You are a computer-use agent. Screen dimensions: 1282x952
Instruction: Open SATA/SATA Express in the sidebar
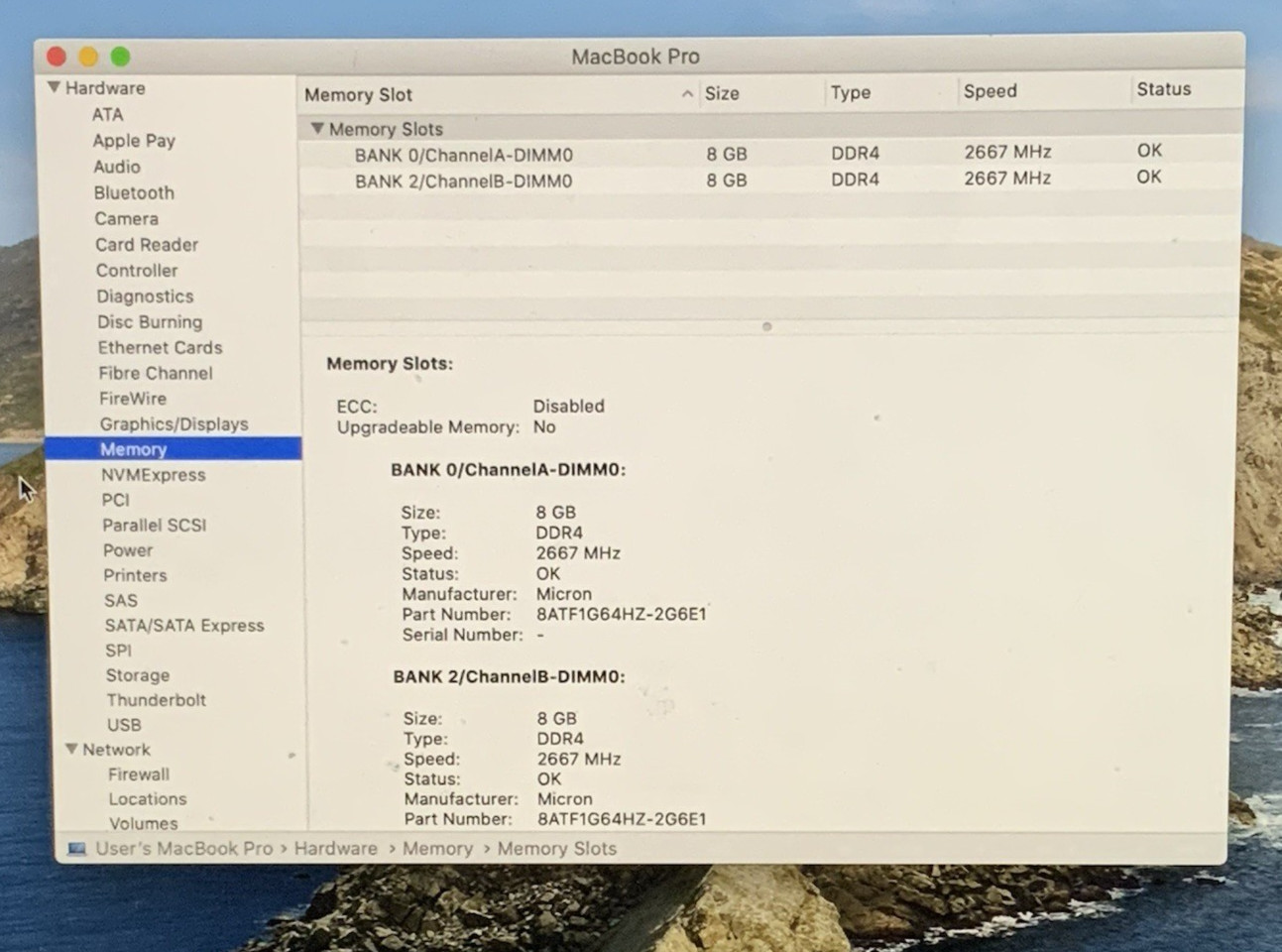pos(184,625)
